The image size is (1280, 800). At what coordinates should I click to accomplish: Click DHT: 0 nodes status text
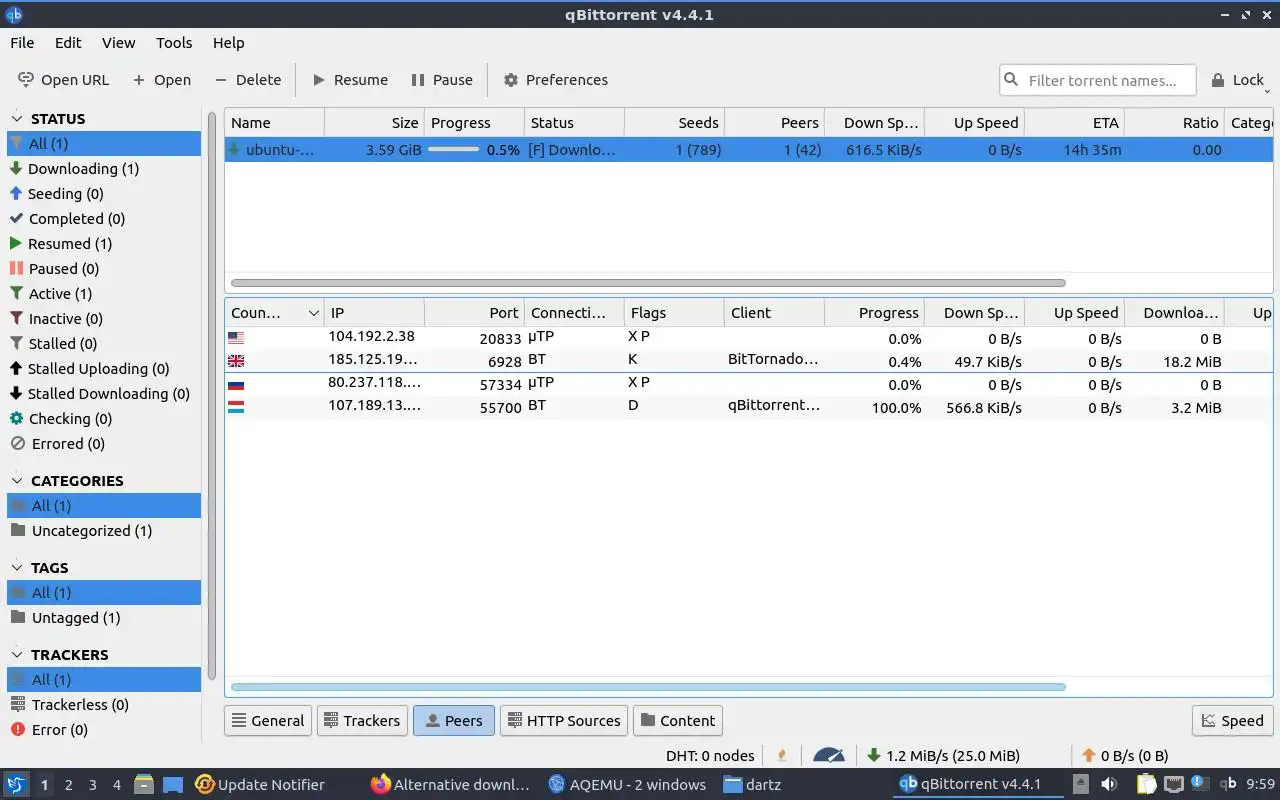pos(710,756)
